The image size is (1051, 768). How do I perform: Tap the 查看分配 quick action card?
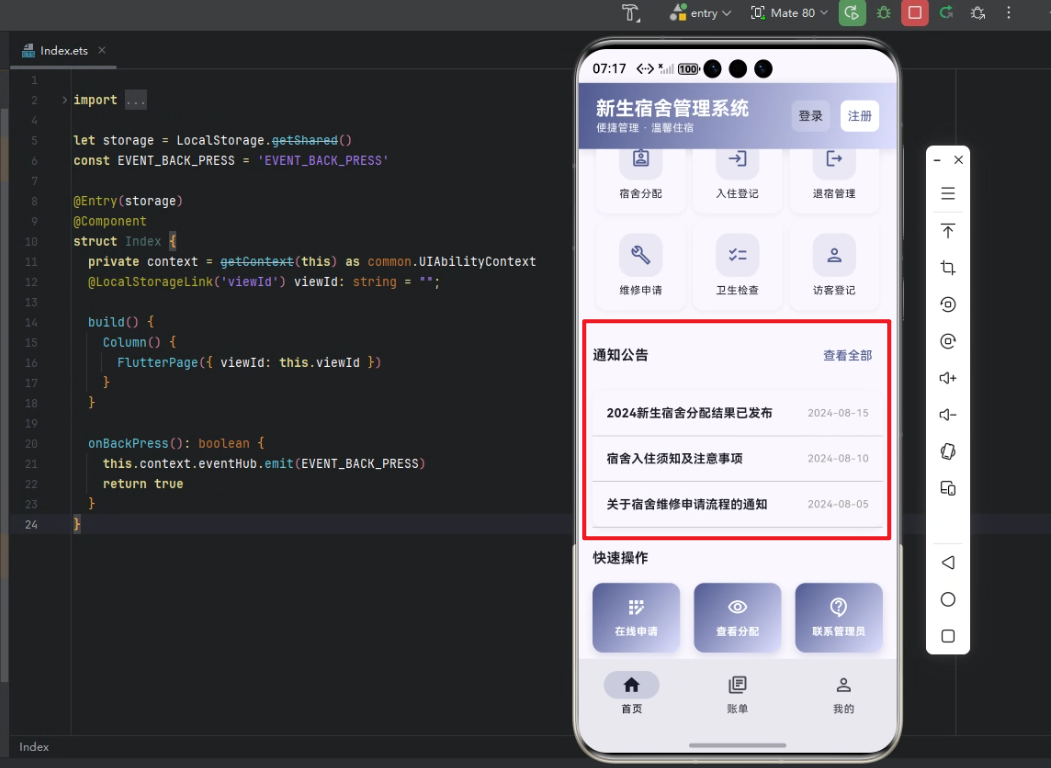coord(737,617)
